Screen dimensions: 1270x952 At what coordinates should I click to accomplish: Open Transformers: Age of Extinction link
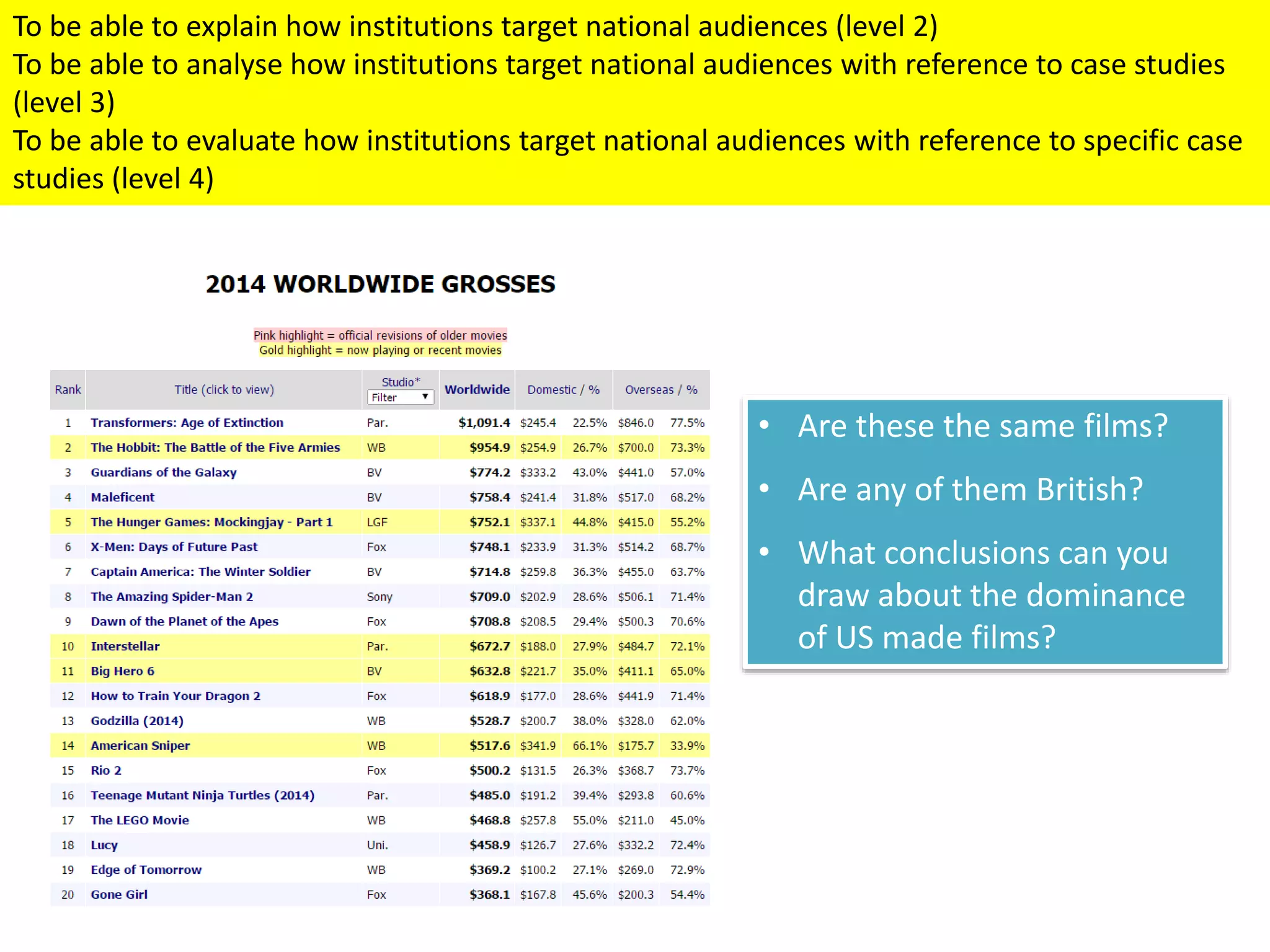point(187,423)
